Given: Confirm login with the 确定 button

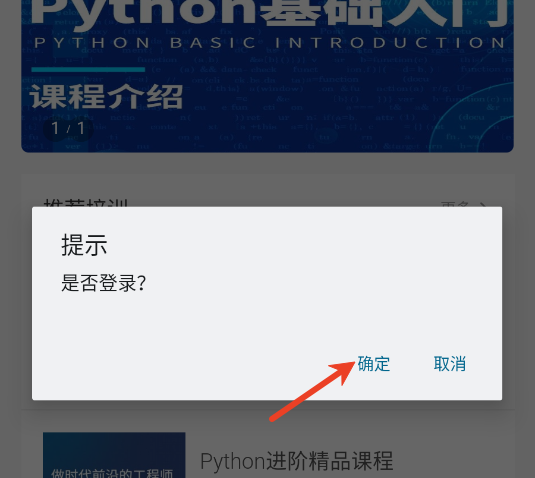Looking at the screenshot, I should (374, 364).
